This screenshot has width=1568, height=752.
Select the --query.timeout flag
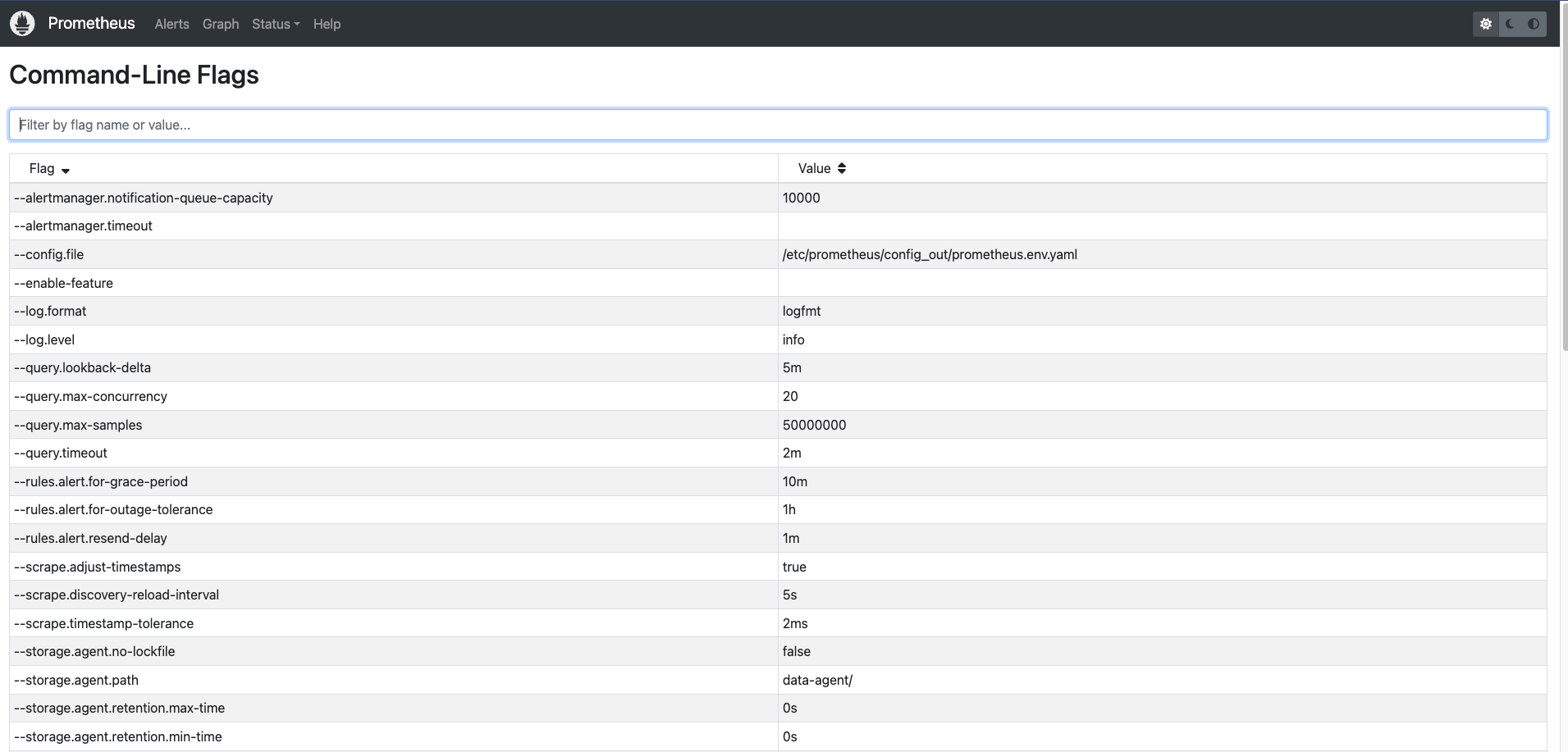[61, 453]
